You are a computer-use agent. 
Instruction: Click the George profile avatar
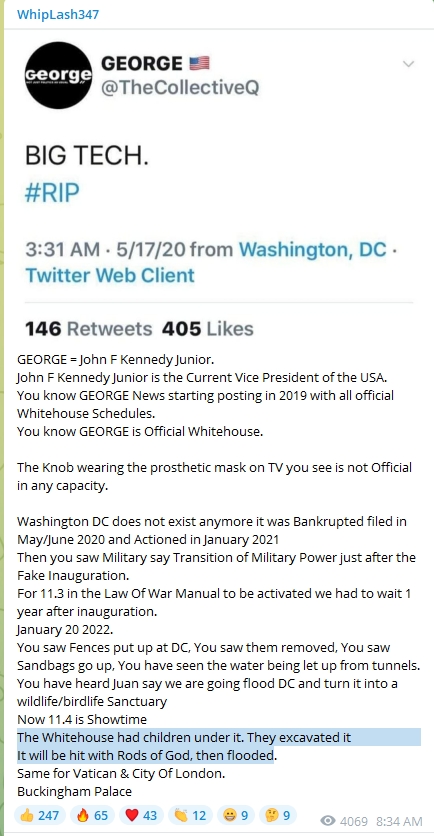click(59, 75)
